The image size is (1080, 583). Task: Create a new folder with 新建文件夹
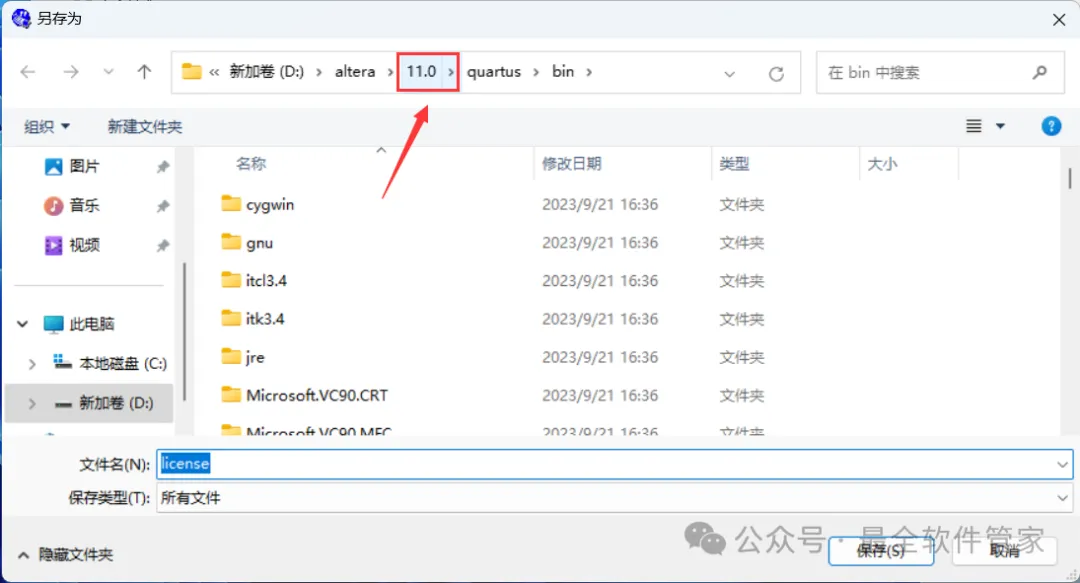point(145,127)
